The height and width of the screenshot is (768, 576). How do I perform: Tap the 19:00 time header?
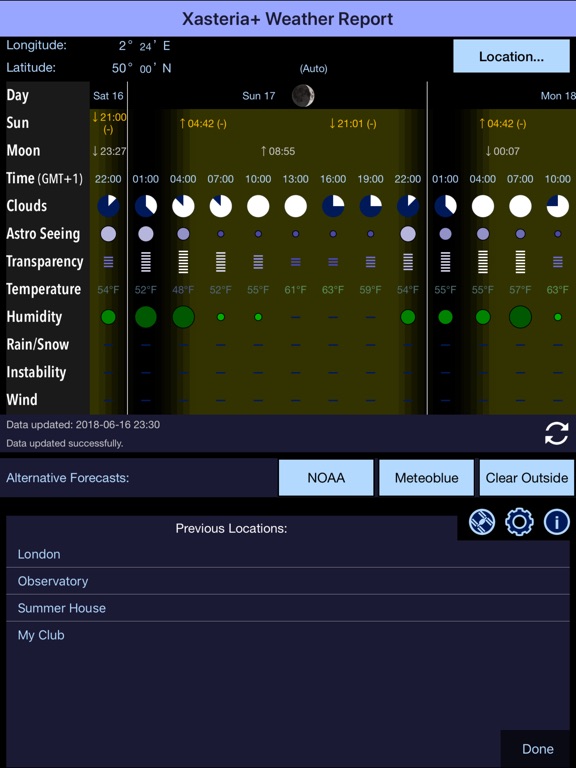(371, 179)
